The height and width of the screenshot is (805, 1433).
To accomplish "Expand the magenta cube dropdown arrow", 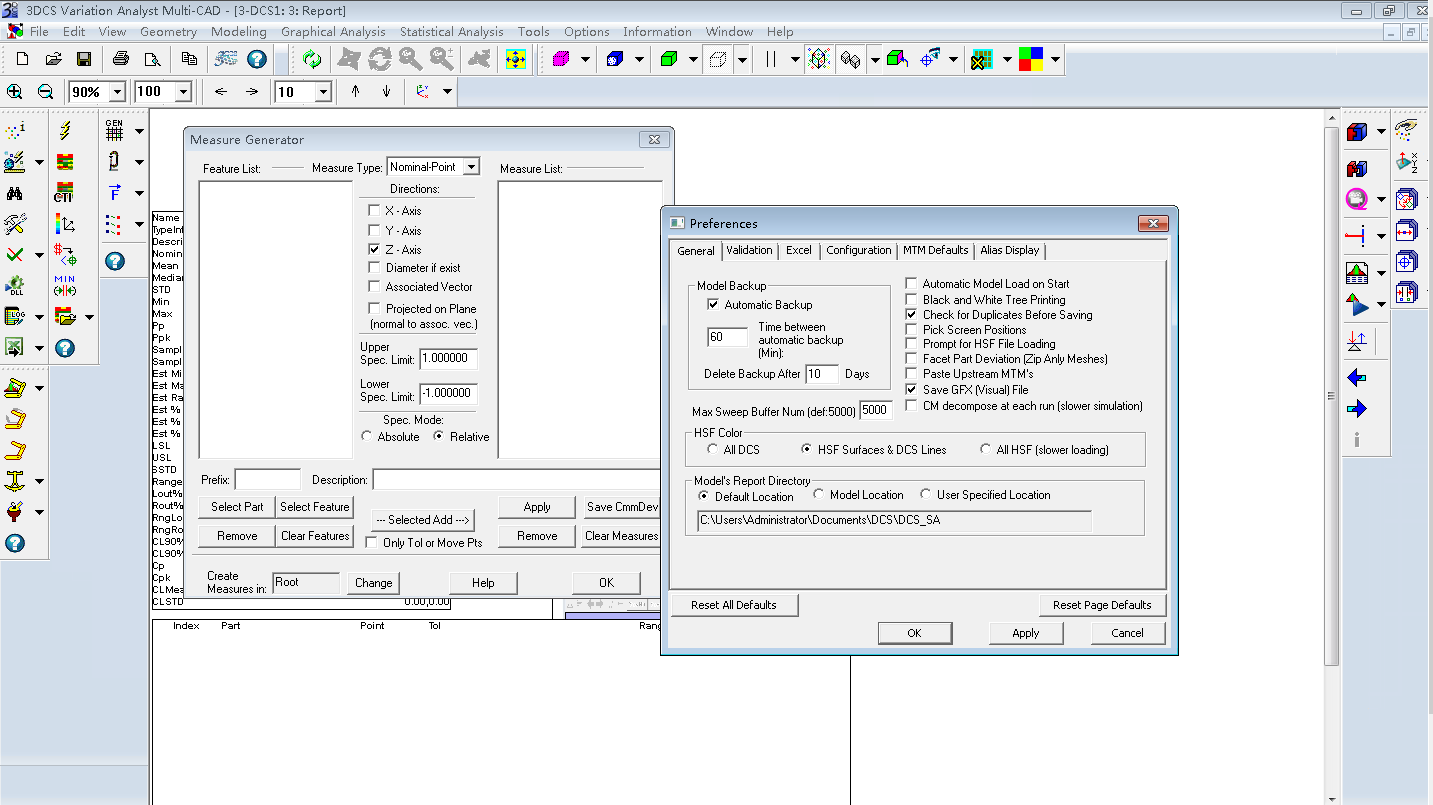I will 585,60.
